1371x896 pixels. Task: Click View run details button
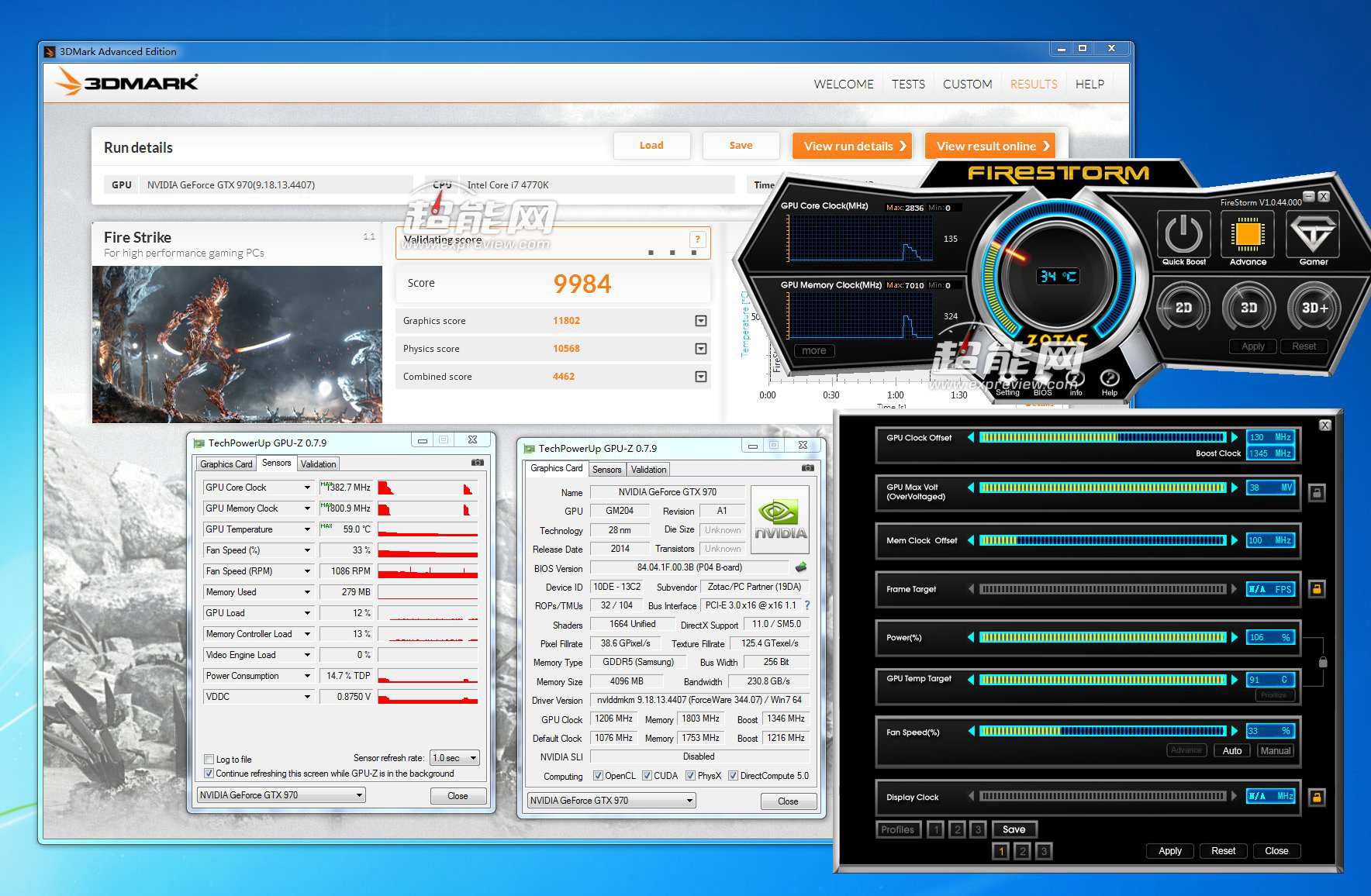(x=852, y=146)
